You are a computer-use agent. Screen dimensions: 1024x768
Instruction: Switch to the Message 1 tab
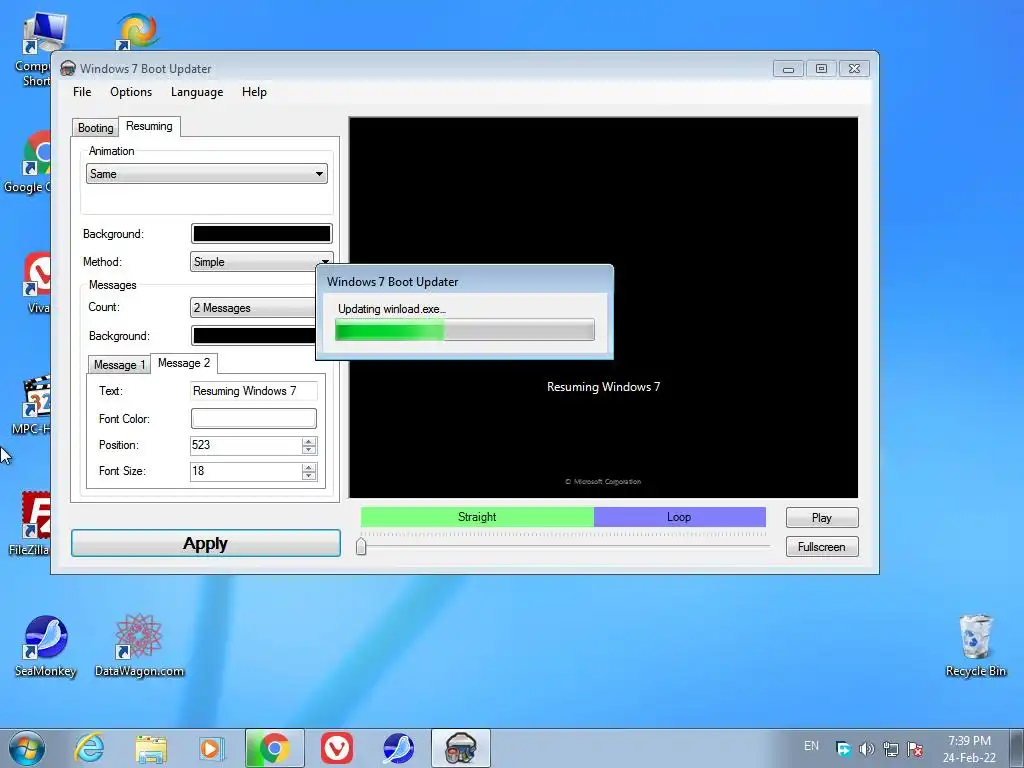coord(119,364)
